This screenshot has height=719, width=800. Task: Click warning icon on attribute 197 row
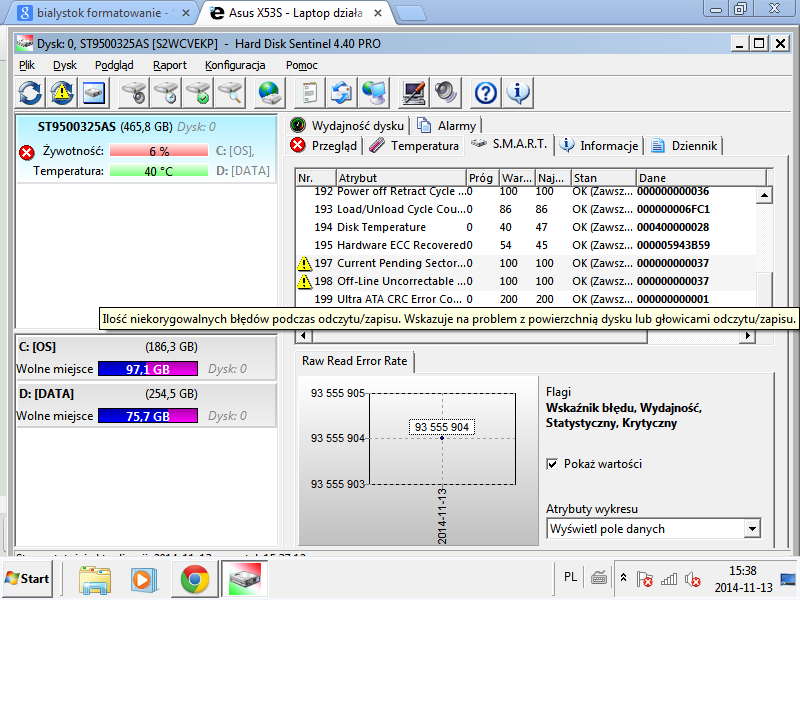(x=304, y=263)
